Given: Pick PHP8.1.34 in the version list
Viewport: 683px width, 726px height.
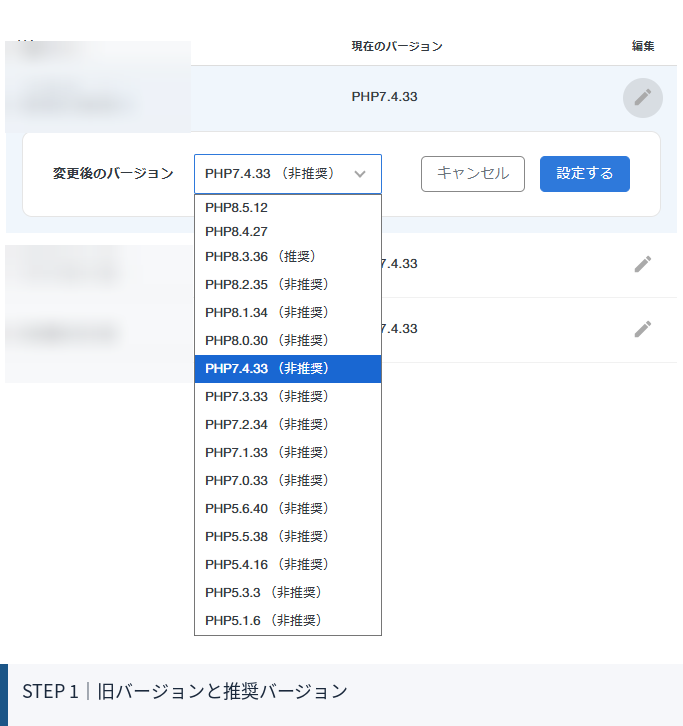Looking at the screenshot, I should click(288, 313).
